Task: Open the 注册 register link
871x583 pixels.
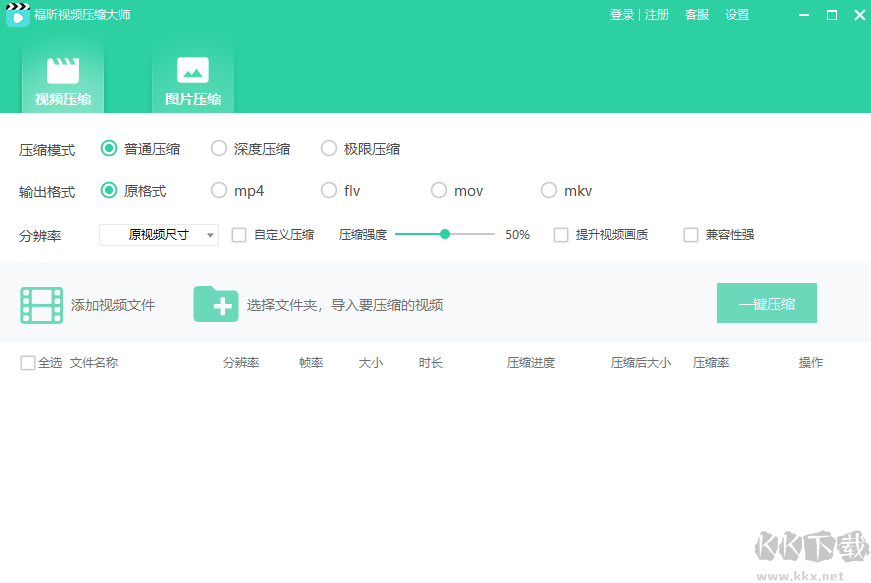Action: 657,15
